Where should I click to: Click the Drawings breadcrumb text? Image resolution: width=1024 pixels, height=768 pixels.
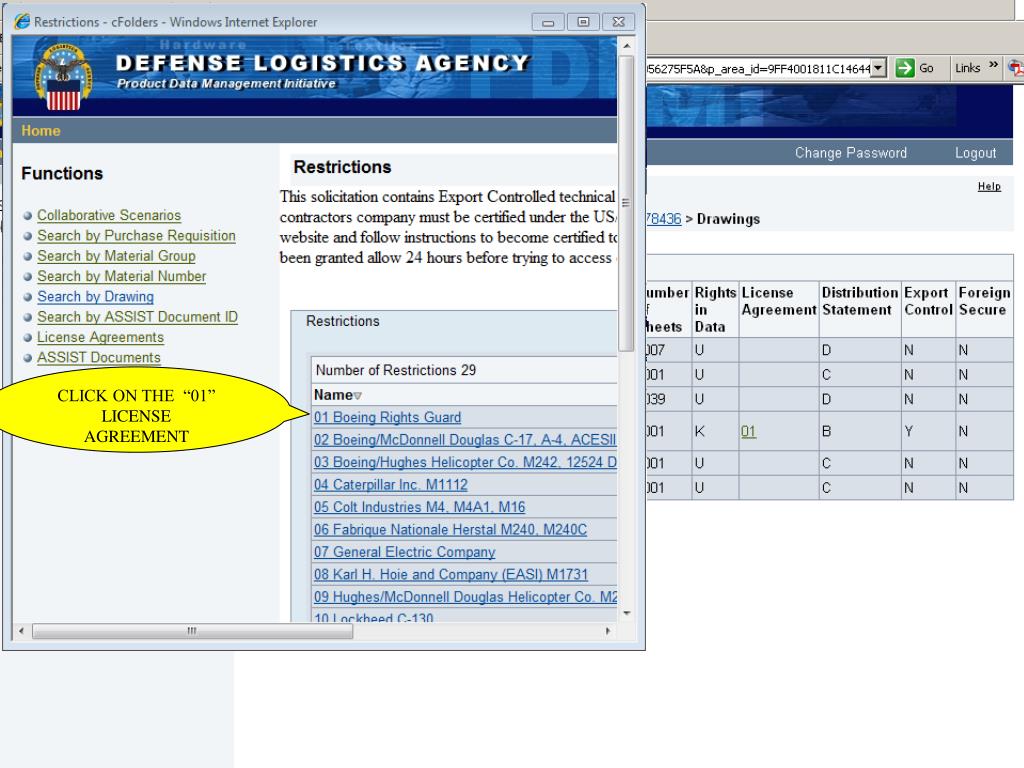728,219
